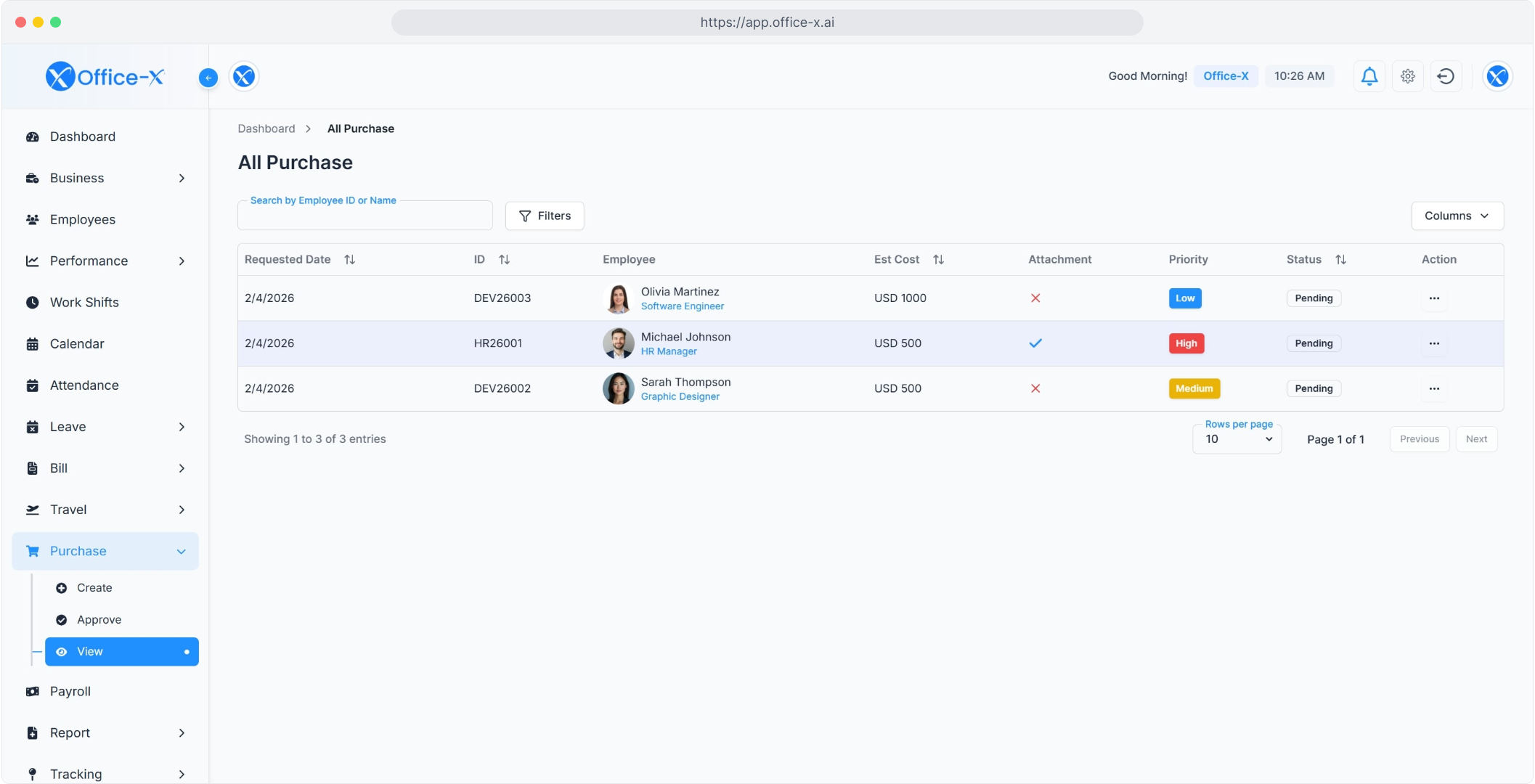1535x784 pixels.
Task: Open actions menu for Sarah Thompson row
Action: click(1434, 388)
